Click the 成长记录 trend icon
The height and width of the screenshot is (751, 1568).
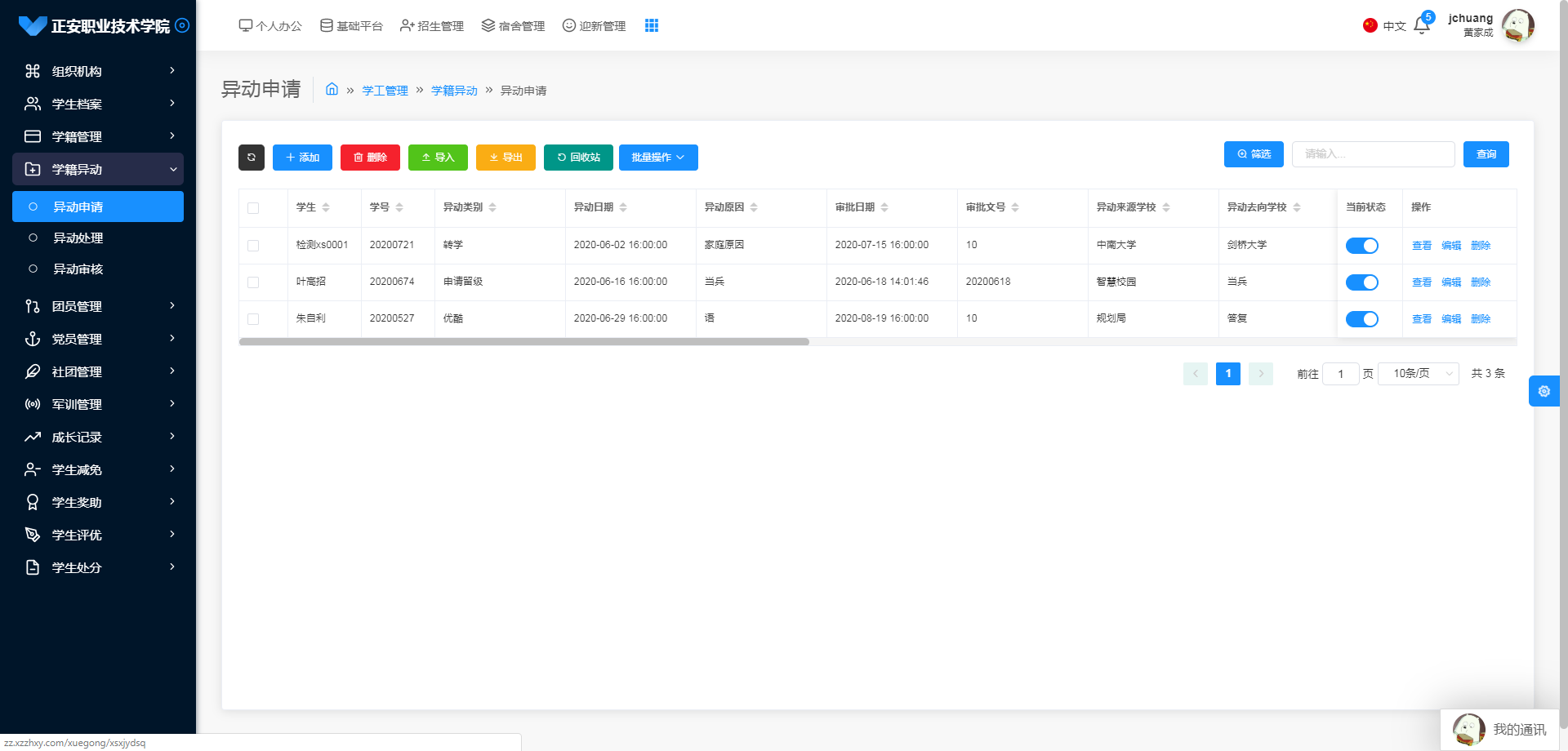pos(33,437)
